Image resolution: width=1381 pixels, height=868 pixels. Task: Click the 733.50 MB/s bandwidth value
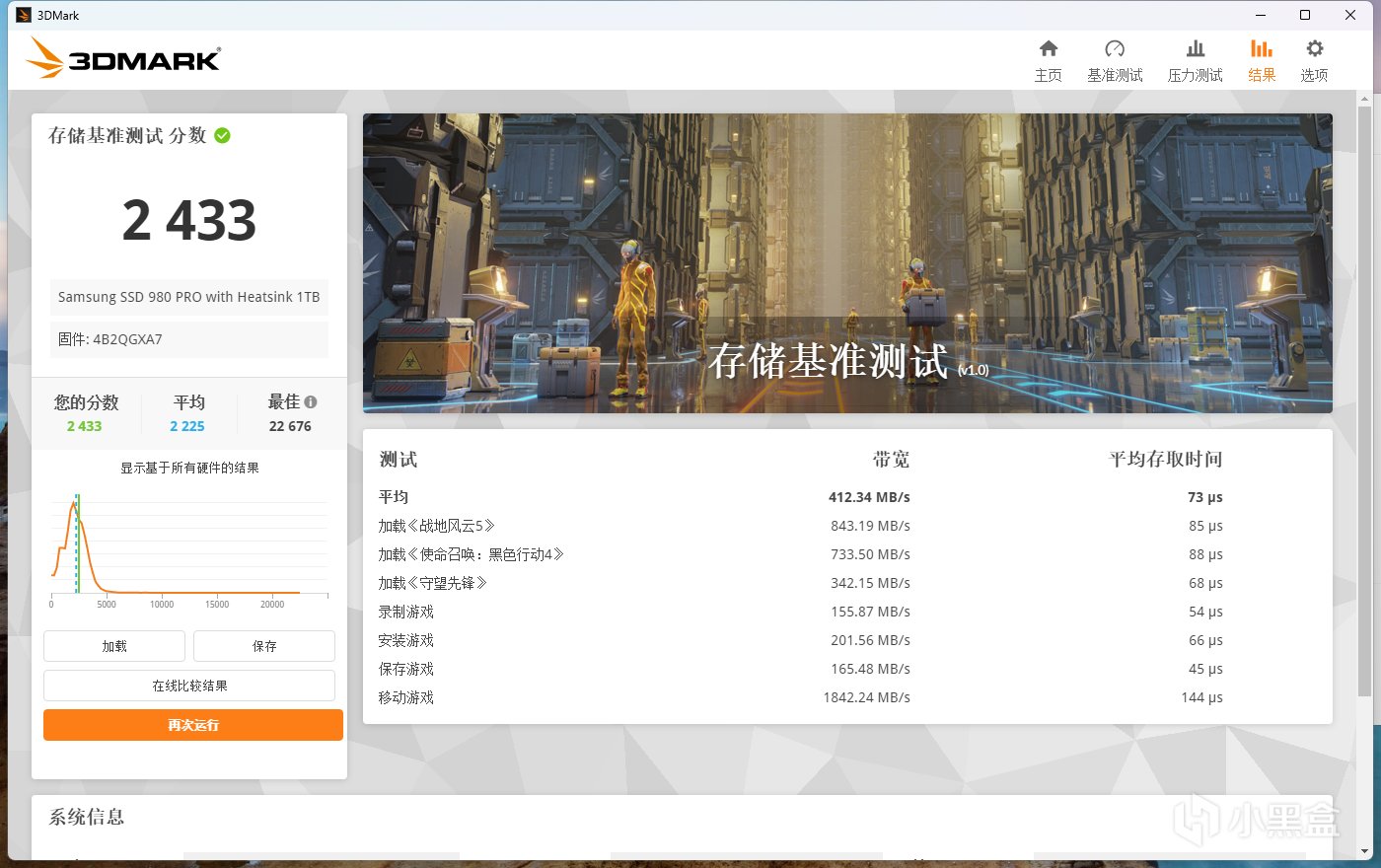pyautogui.click(x=870, y=554)
